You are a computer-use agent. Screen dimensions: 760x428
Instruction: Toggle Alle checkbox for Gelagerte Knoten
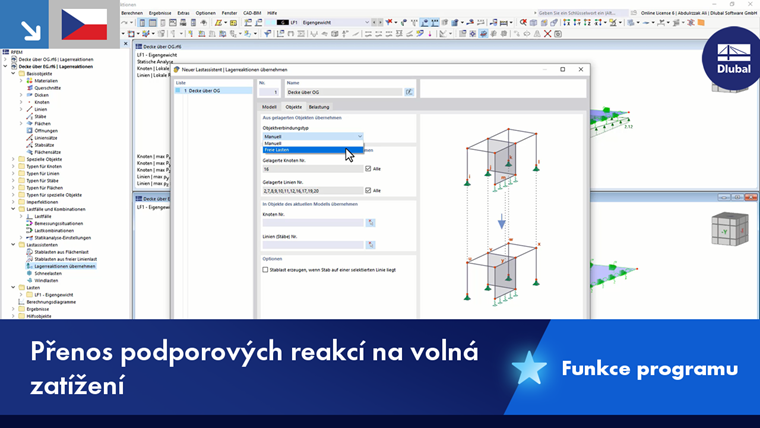coord(368,169)
